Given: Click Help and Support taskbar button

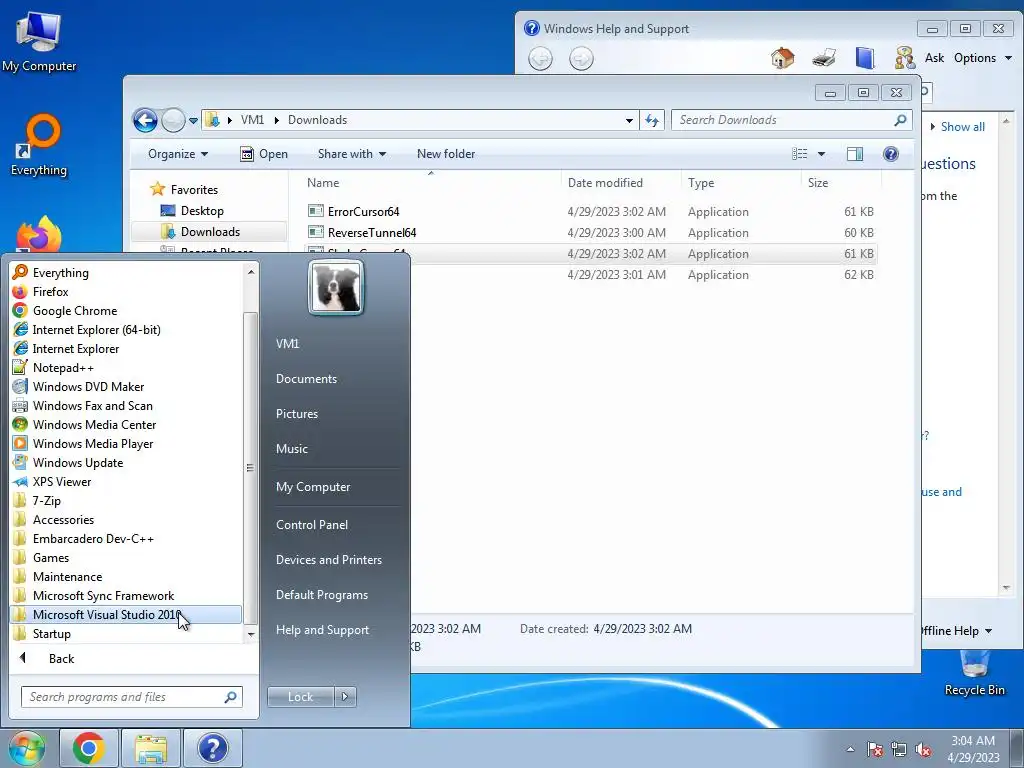Looking at the screenshot, I should [213, 748].
